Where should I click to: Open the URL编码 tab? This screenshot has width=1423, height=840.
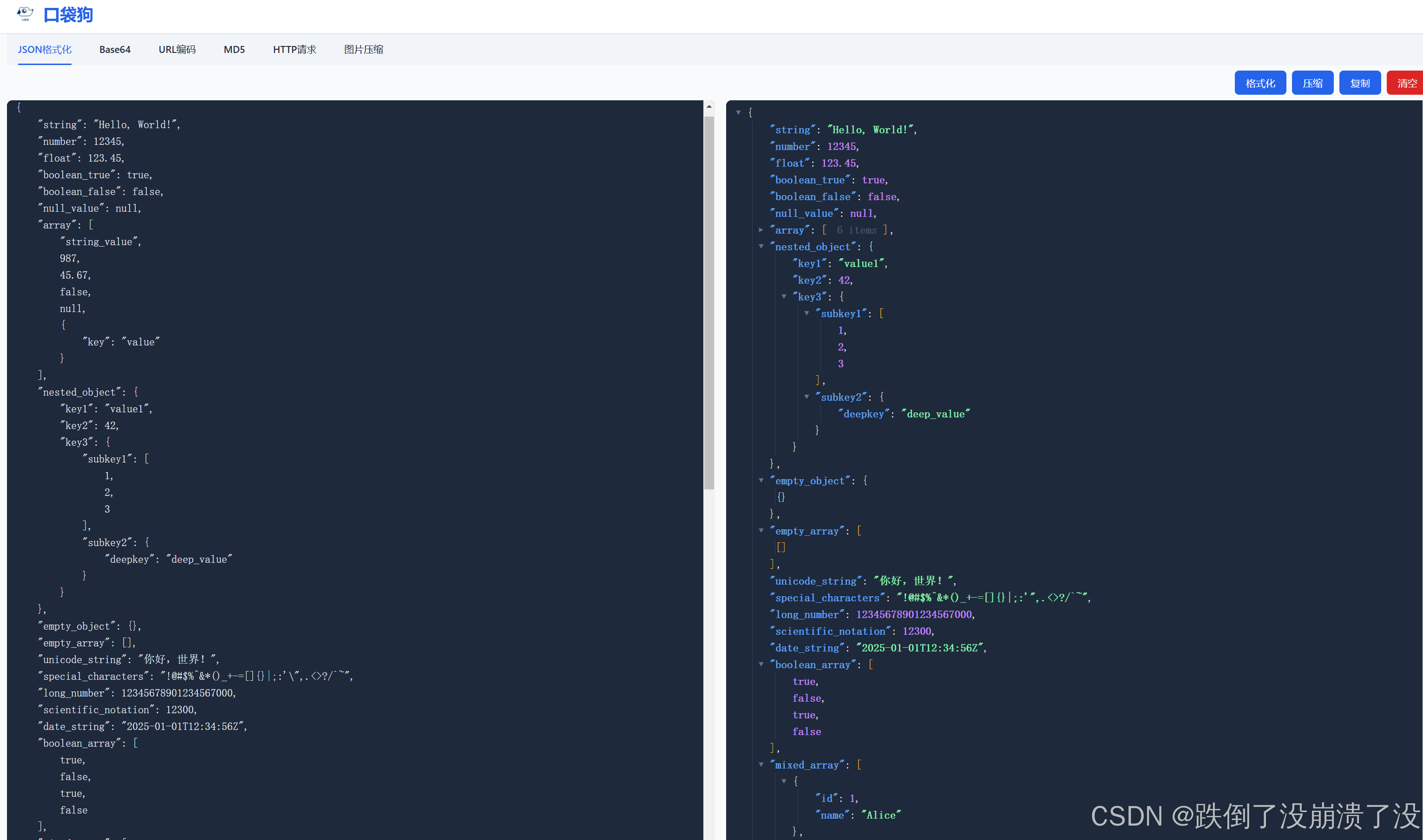(x=177, y=49)
